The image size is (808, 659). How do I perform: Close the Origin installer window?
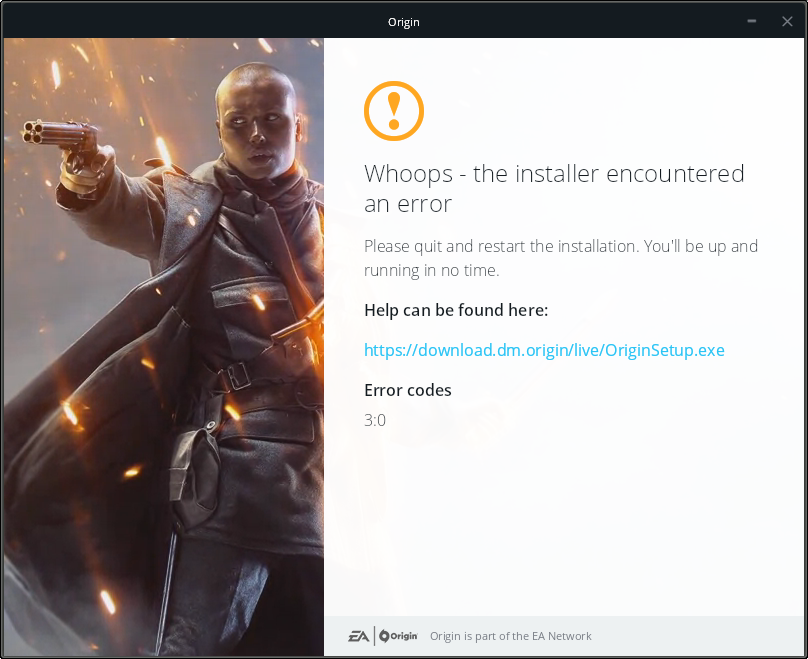pos(787,22)
